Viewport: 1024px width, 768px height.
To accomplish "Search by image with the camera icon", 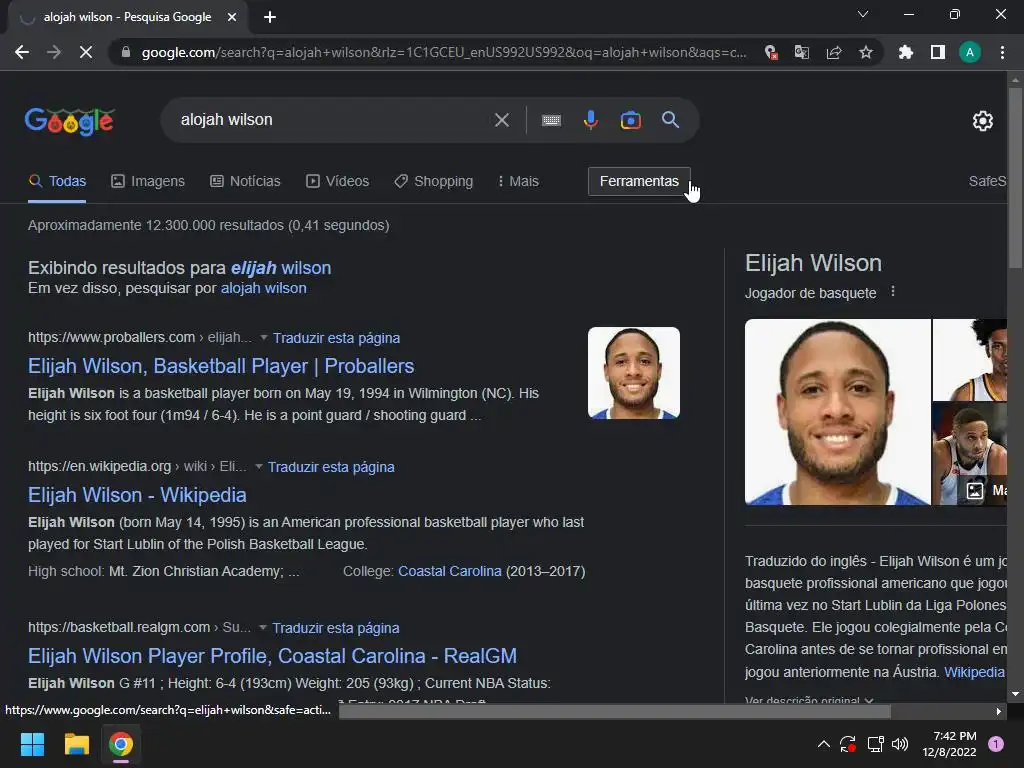I will point(630,120).
